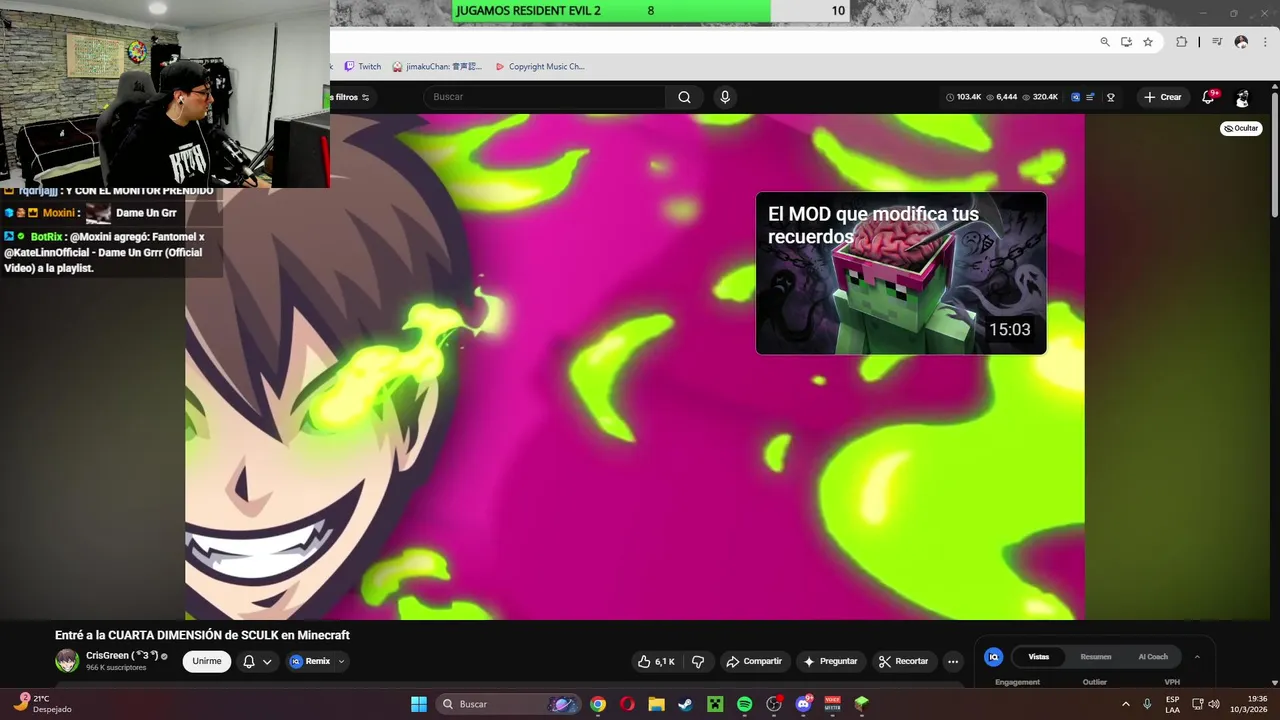Viewport: 1280px width, 720px height.
Task: Click the Compartir share button
Action: click(754, 661)
